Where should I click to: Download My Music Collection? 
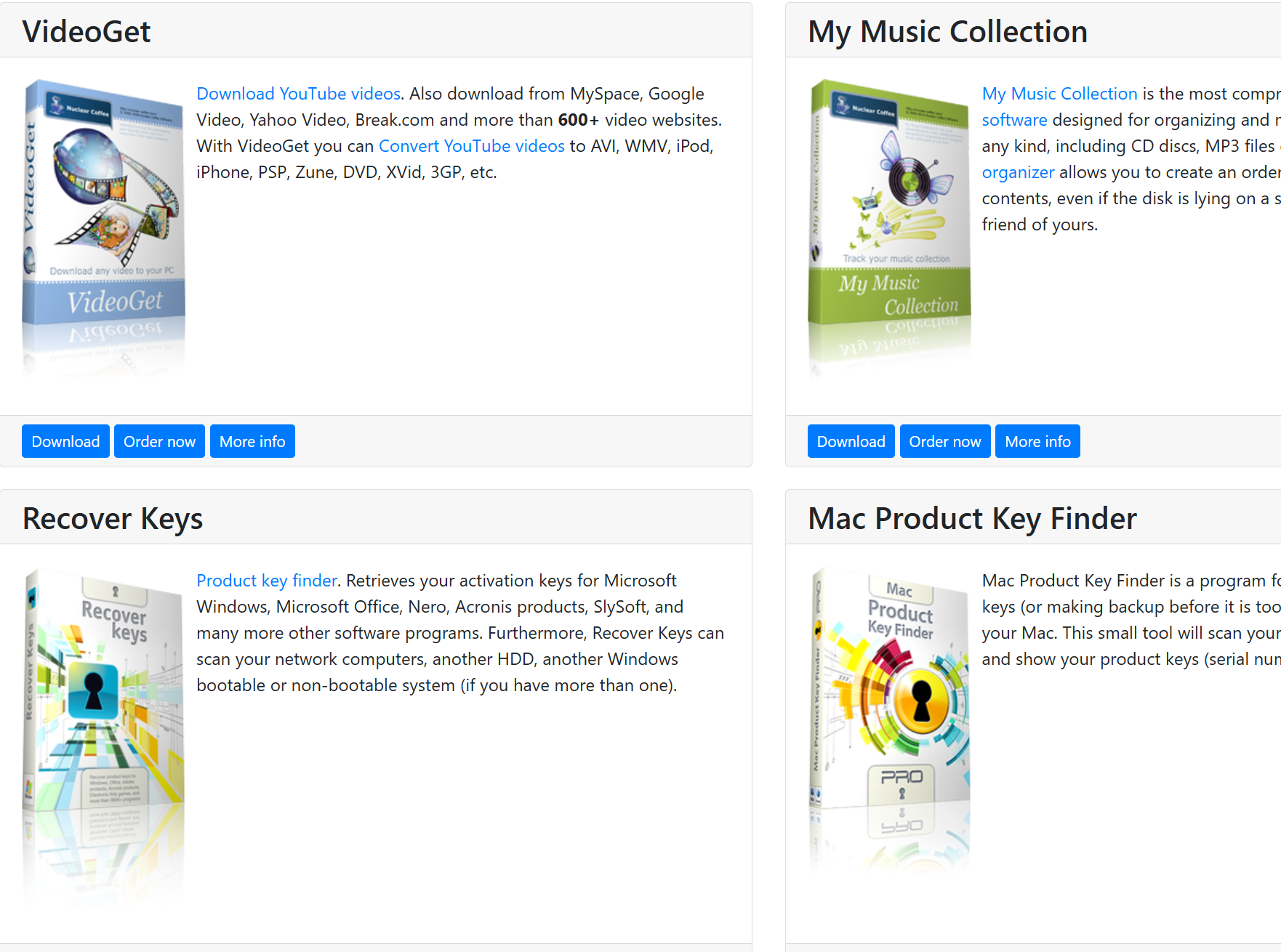click(851, 441)
